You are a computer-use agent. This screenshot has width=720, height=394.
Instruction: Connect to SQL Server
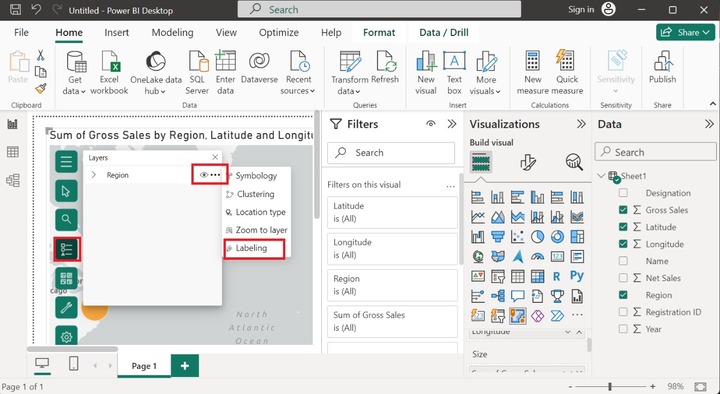click(x=198, y=62)
